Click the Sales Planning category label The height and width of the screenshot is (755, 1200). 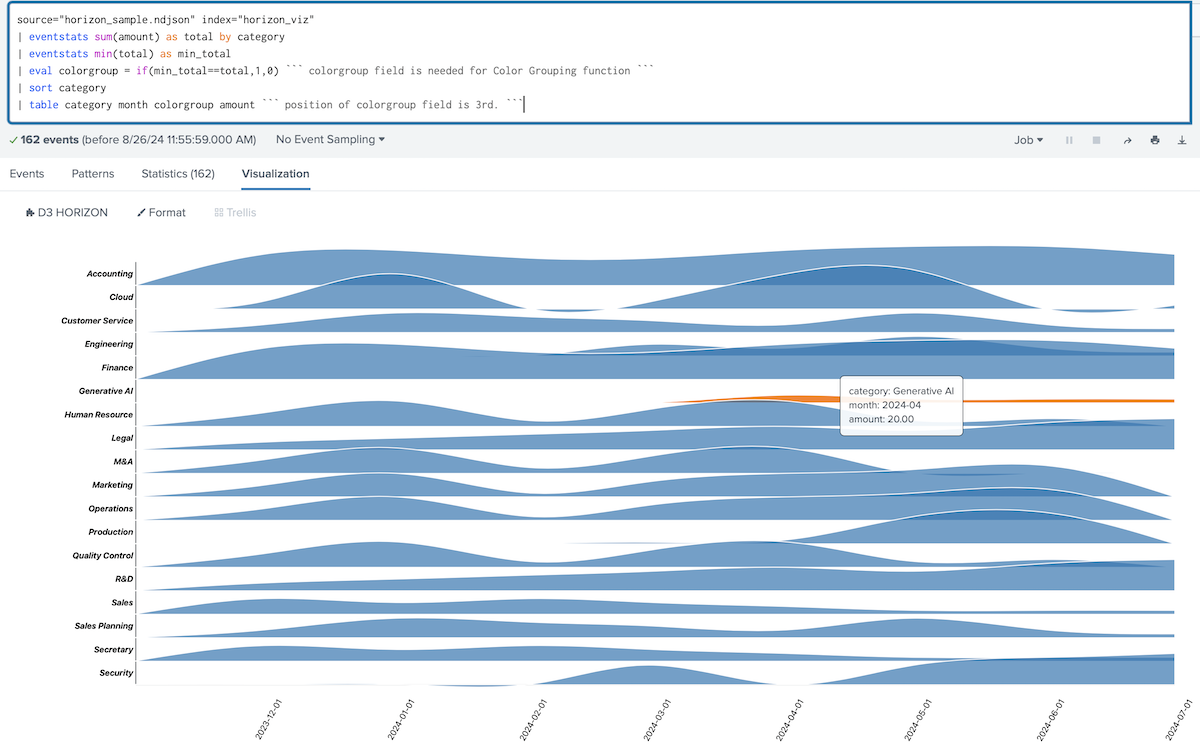point(104,626)
